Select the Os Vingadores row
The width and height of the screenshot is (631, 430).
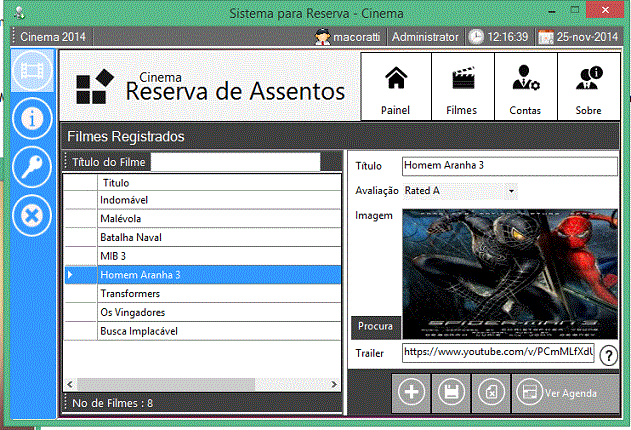(202, 312)
